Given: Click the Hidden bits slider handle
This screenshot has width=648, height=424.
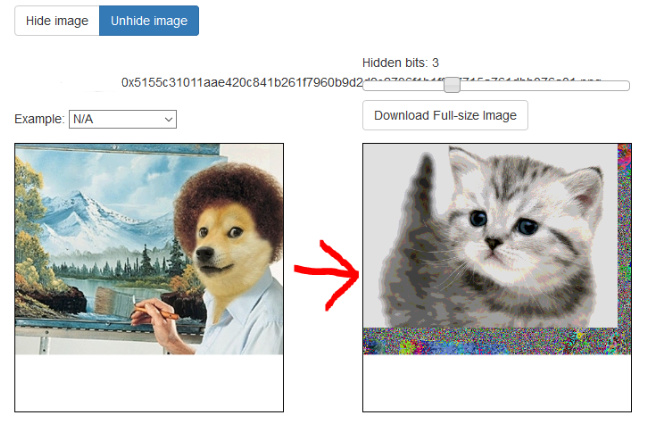Looking at the screenshot, I should tap(452, 85).
